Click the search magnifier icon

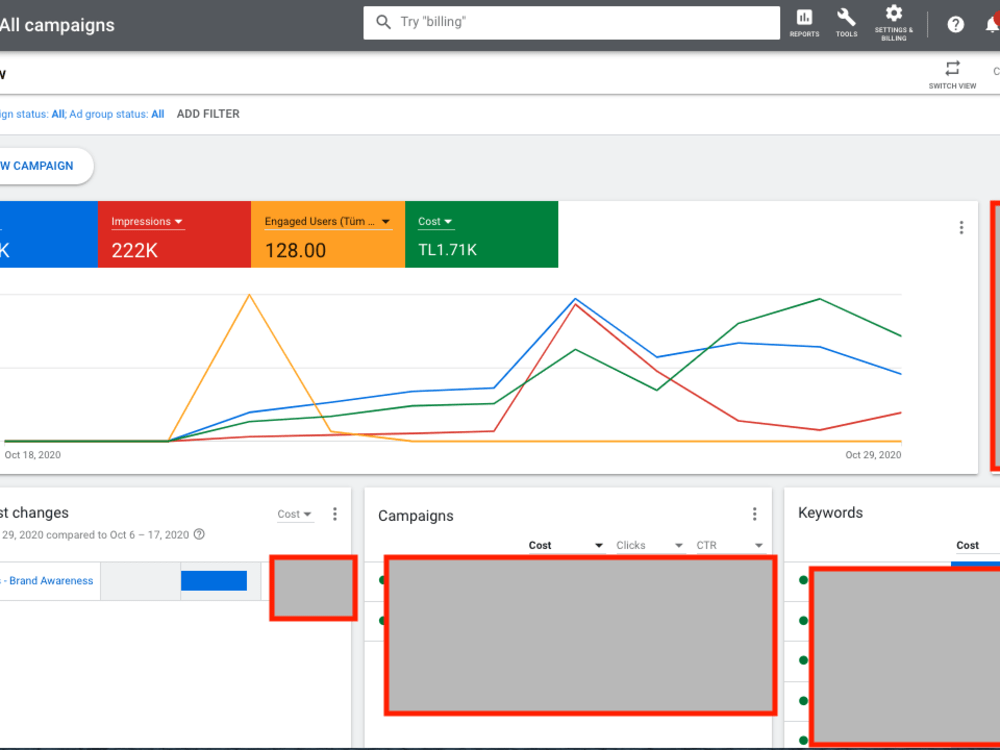(383, 22)
